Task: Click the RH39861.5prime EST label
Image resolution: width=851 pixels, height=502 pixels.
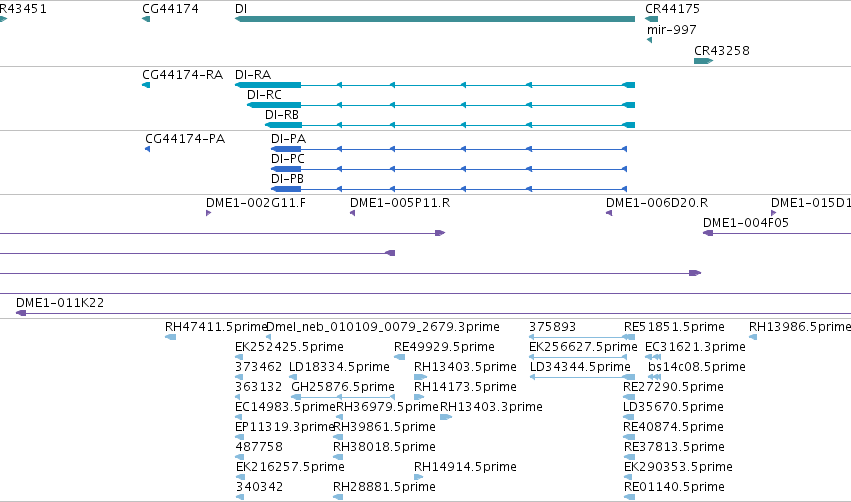Action: pos(384,428)
